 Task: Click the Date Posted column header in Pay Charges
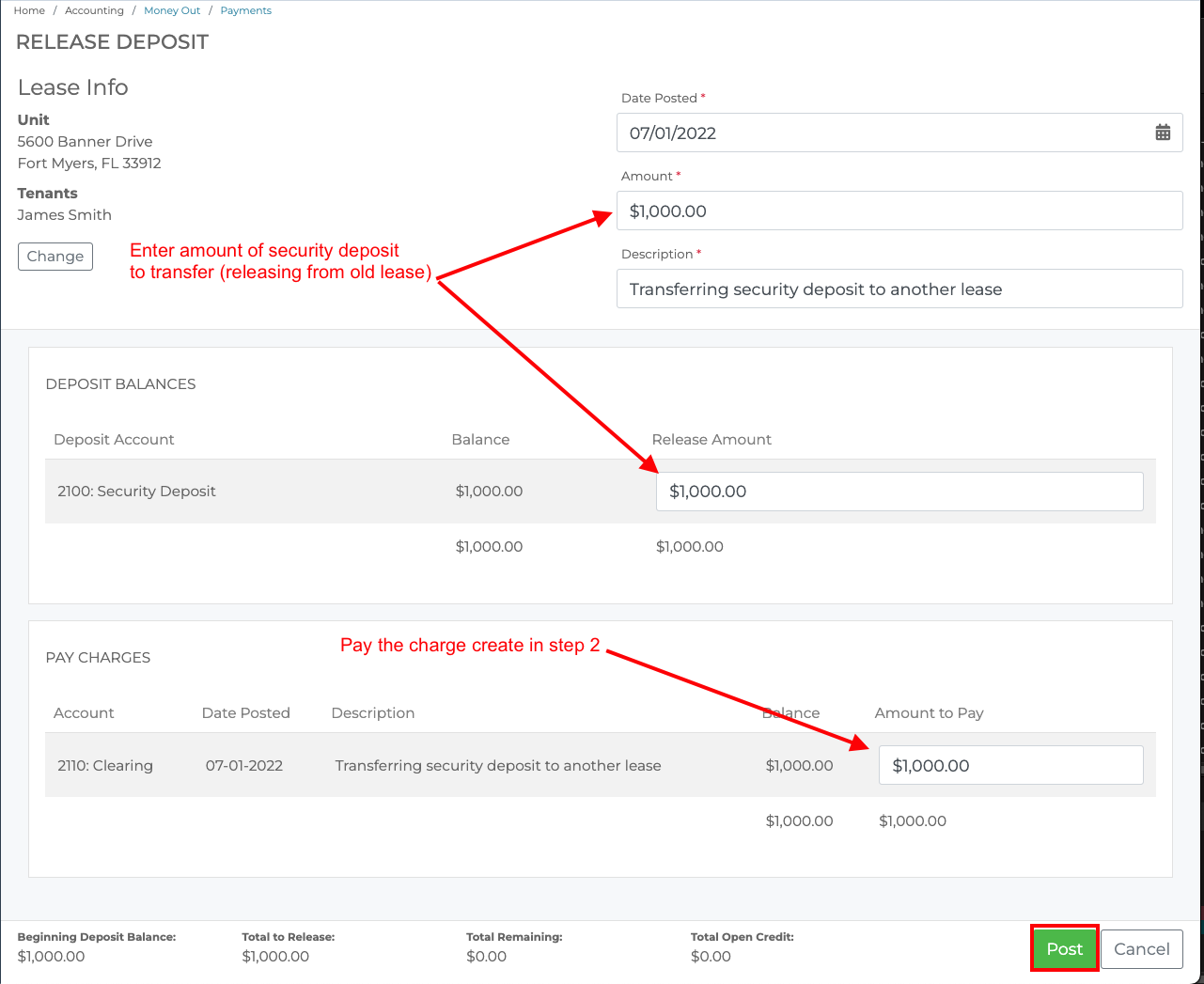coord(246,712)
